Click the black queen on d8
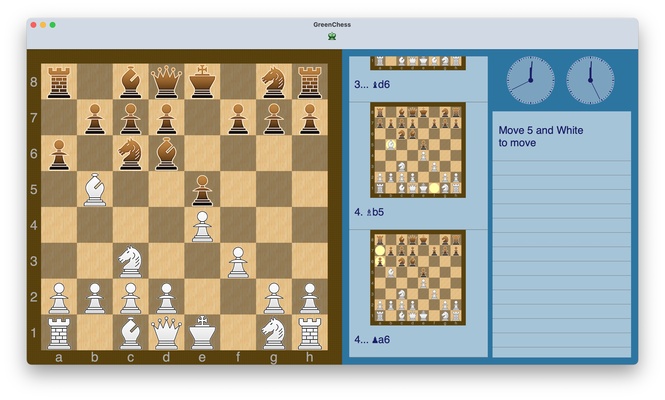Screen dimensions: 665x400 (x=166, y=81)
